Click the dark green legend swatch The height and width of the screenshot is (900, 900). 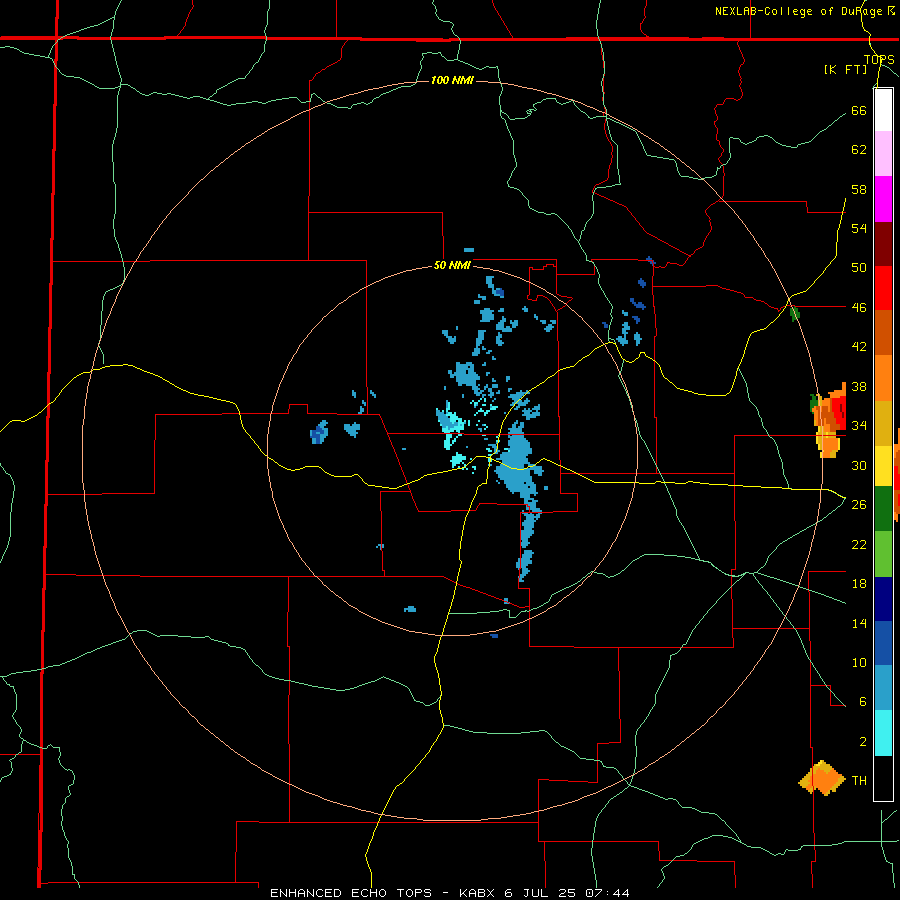pos(883,509)
